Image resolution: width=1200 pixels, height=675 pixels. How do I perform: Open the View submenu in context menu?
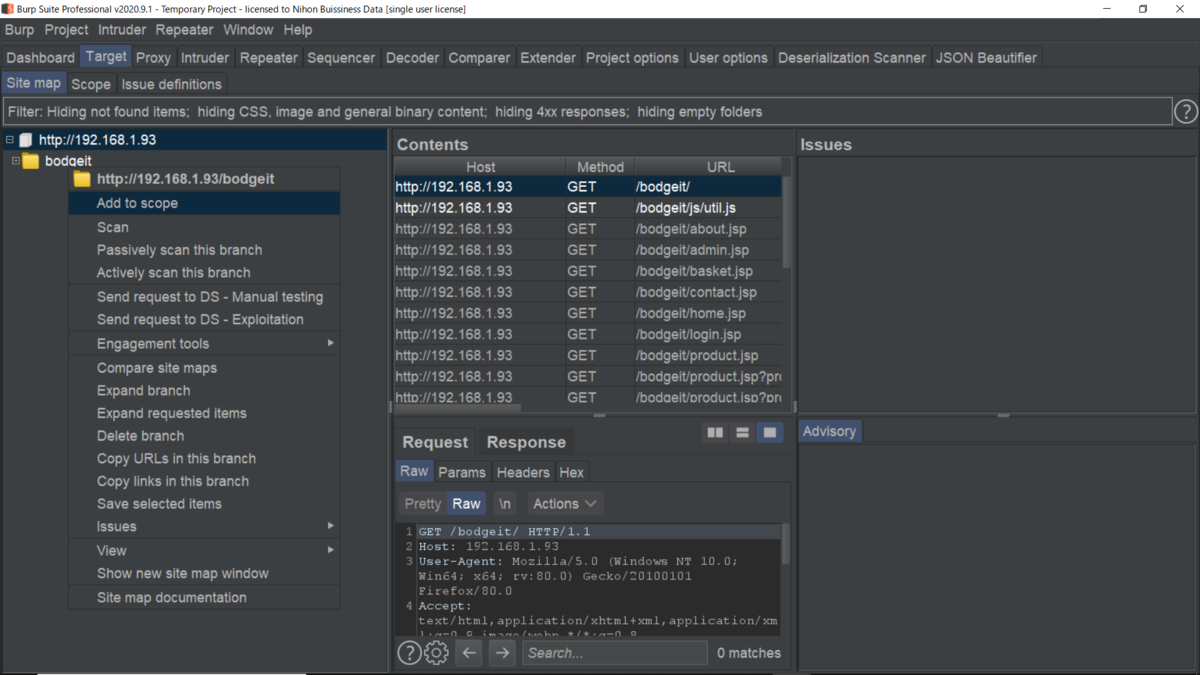pyautogui.click(x=204, y=550)
